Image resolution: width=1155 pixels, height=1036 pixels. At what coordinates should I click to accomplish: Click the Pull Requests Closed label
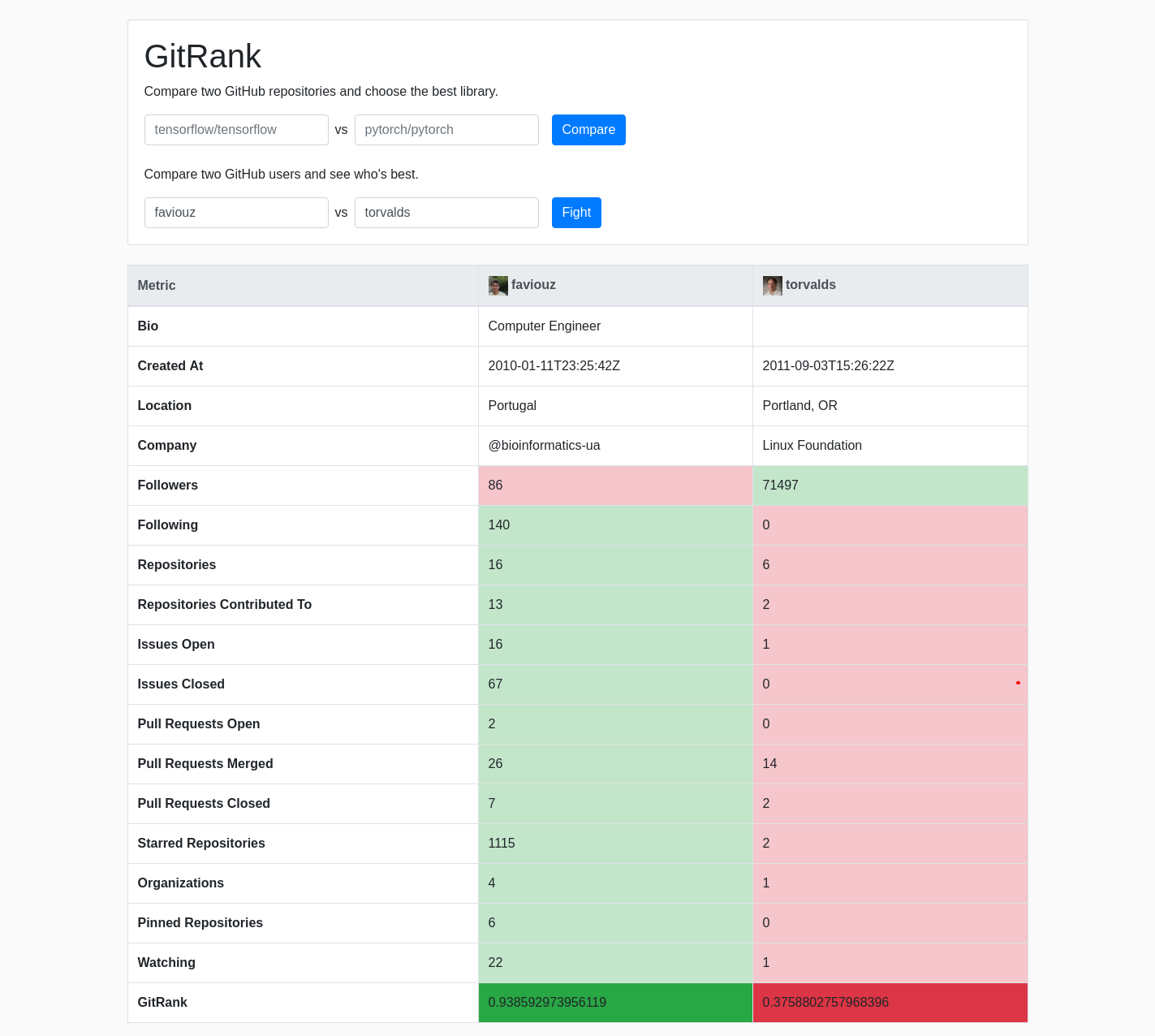click(204, 804)
